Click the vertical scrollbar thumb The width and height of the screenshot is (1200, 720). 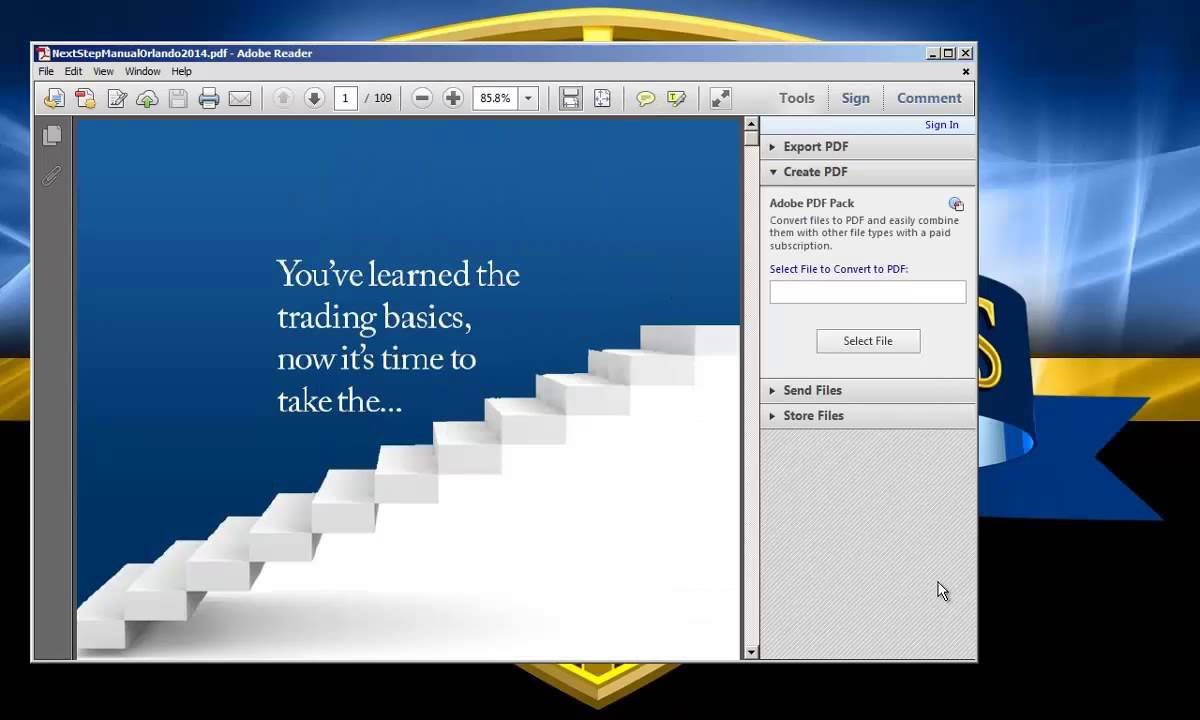click(x=751, y=139)
